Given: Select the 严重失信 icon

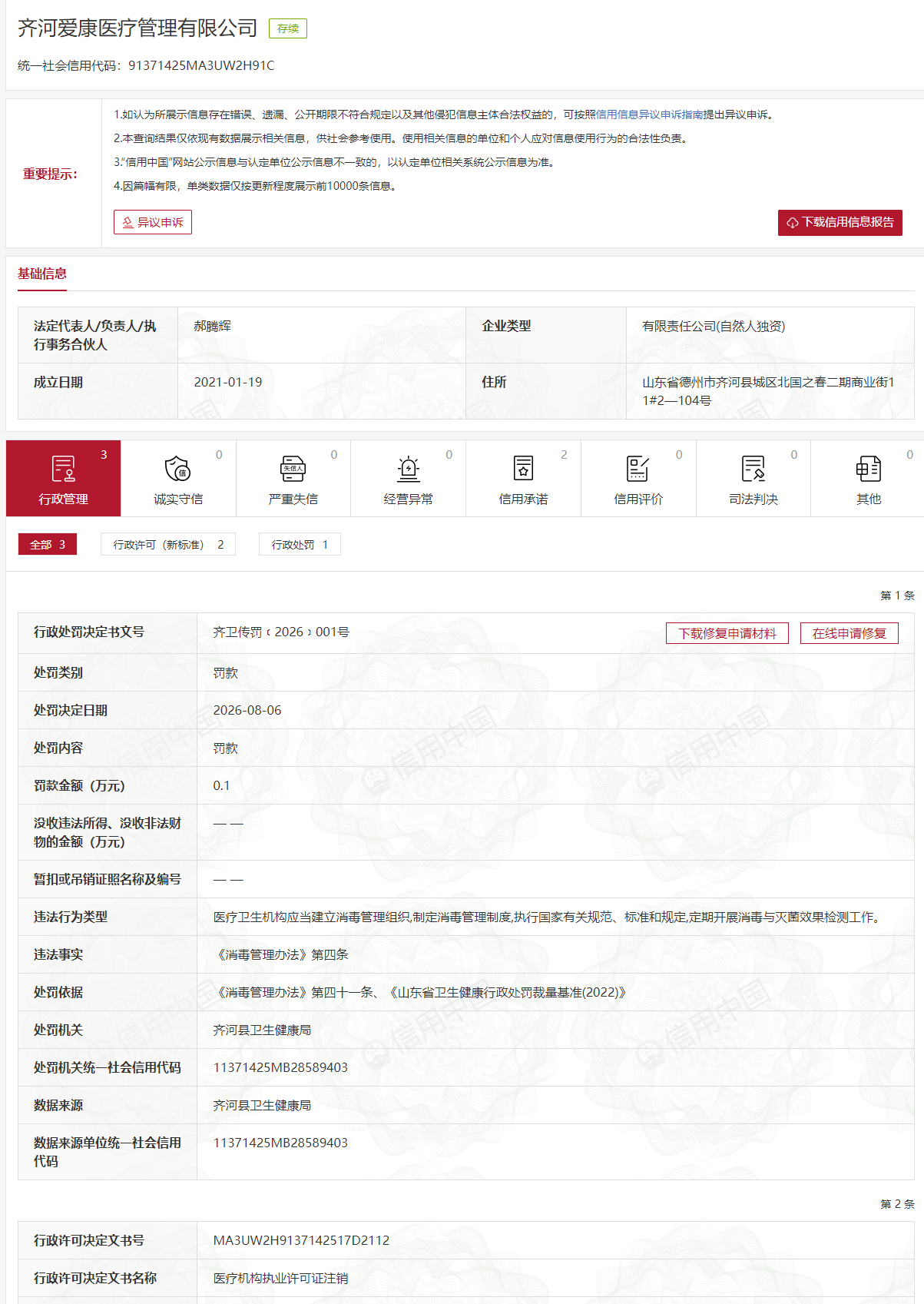Looking at the screenshot, I should pos(293,468).
